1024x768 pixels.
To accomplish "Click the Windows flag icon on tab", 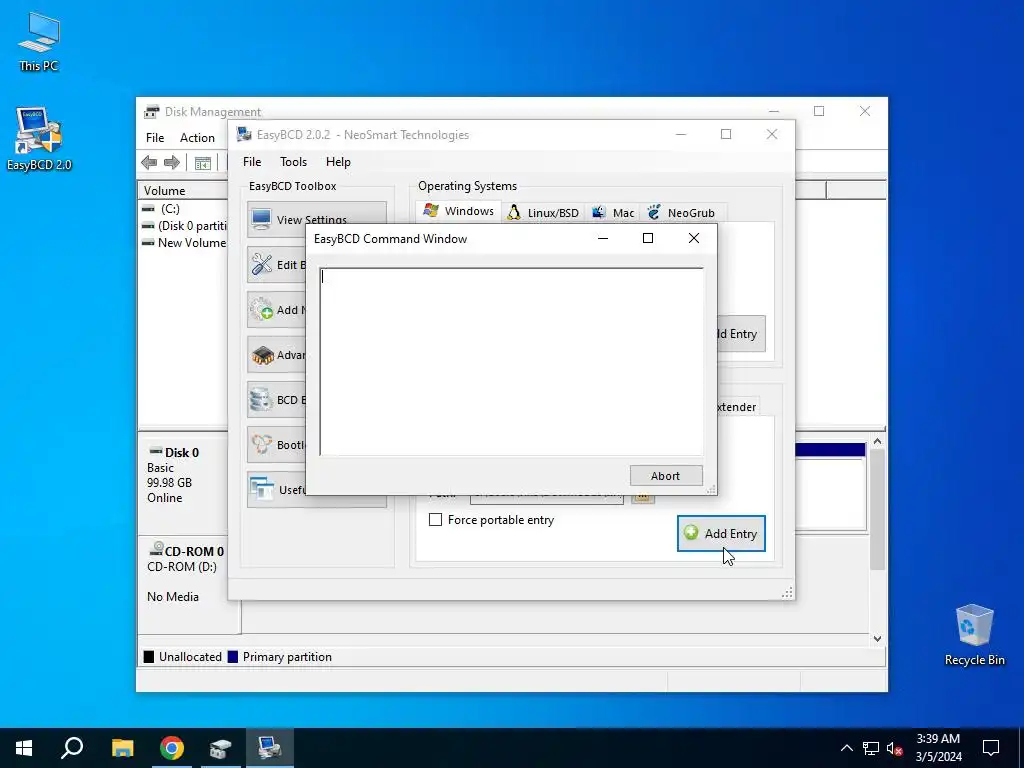I will click(431, 210).
